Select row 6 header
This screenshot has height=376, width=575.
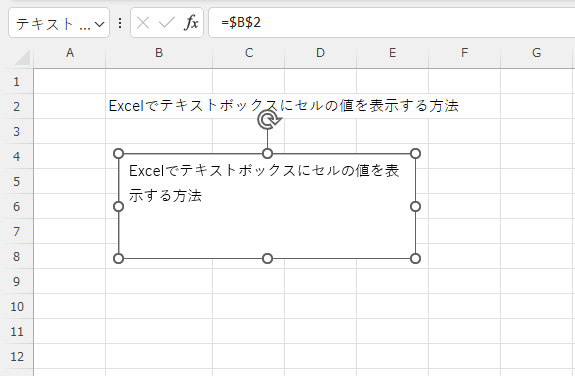[17, 207]
